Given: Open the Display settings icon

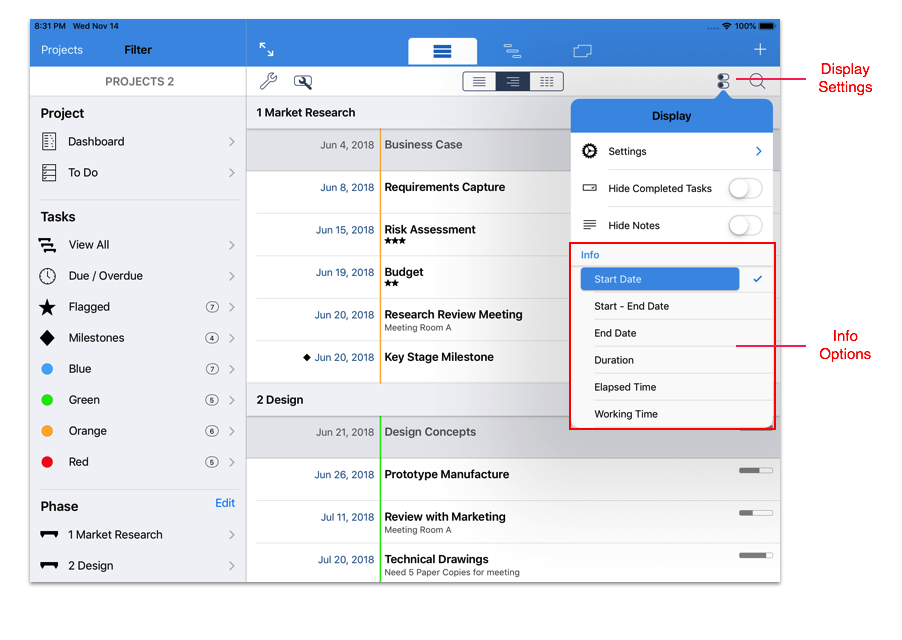Looking at the screenshot, I should [x=723, y=82].
